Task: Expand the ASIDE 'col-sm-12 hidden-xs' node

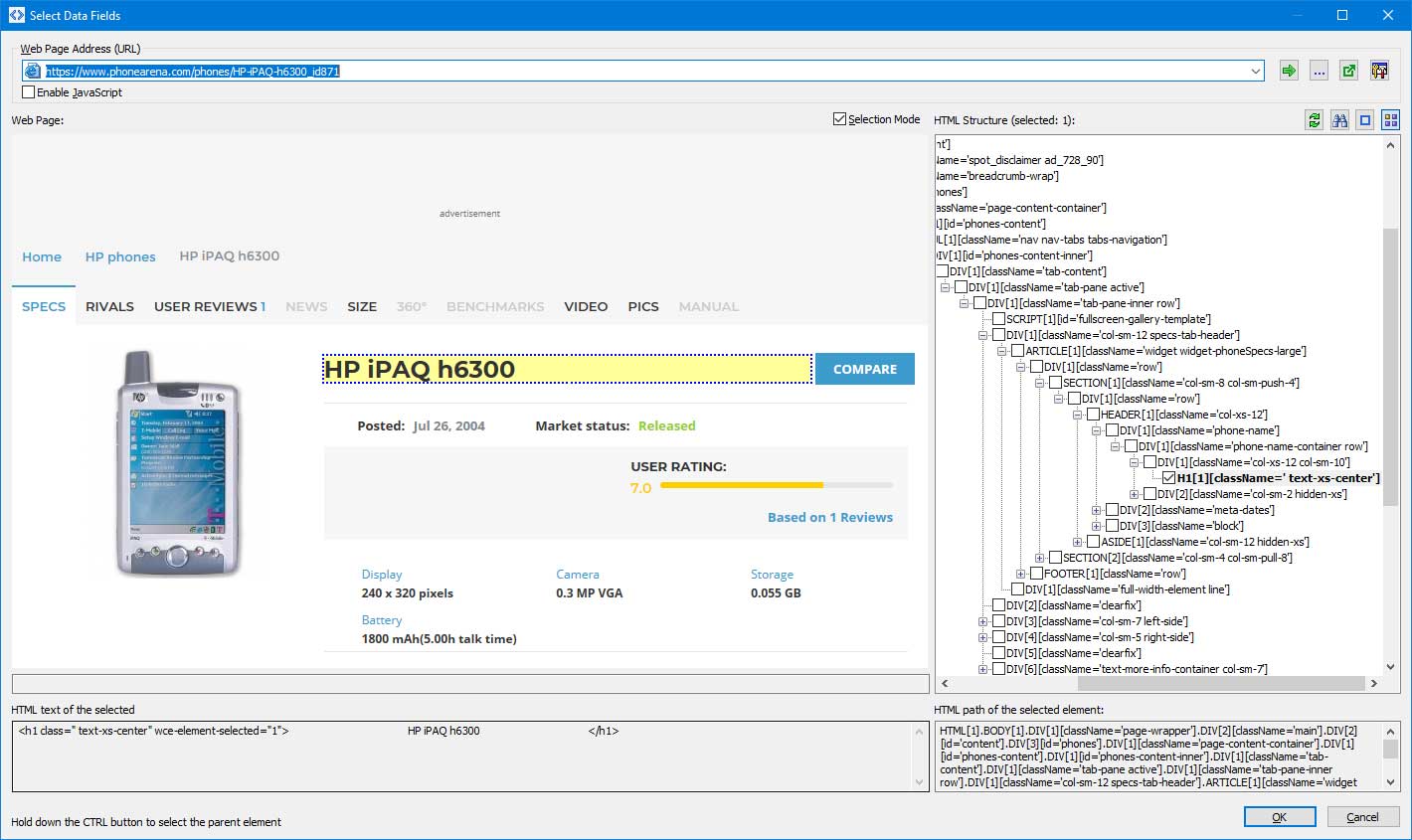Action: pyautogui.click(x=1077, y=542)
